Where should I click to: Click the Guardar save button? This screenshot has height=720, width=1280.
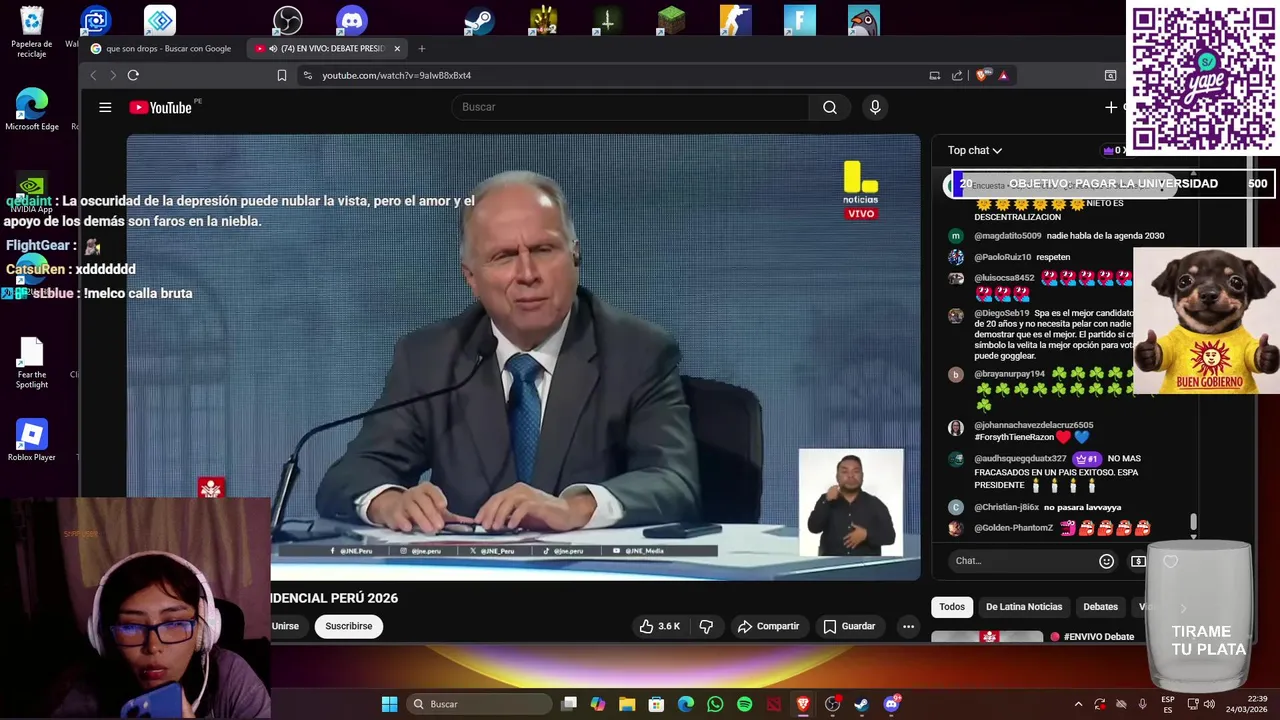[849, 626]
